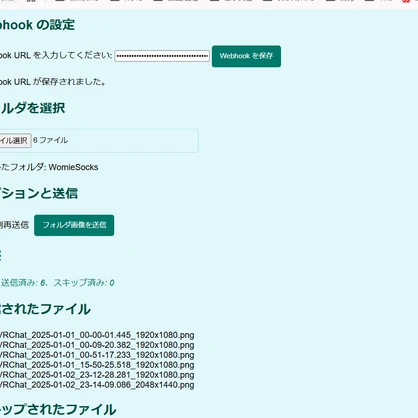418x418 pixels.
Task: Click the folder name 'WomieSocks'
Action: (73, 167)
